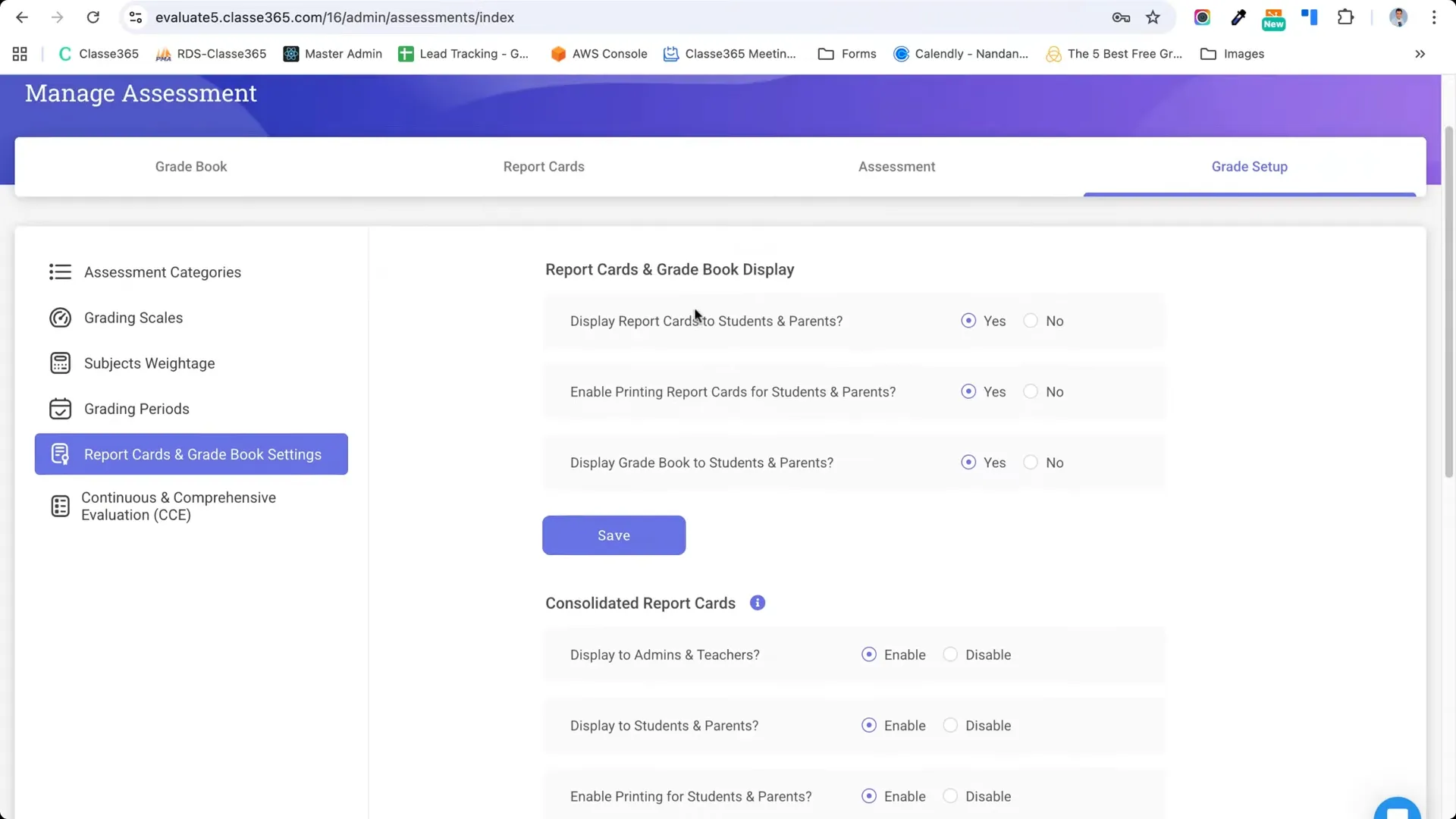
Task: Select the Grading Periods calendar icon
Action: click(61, 408)
